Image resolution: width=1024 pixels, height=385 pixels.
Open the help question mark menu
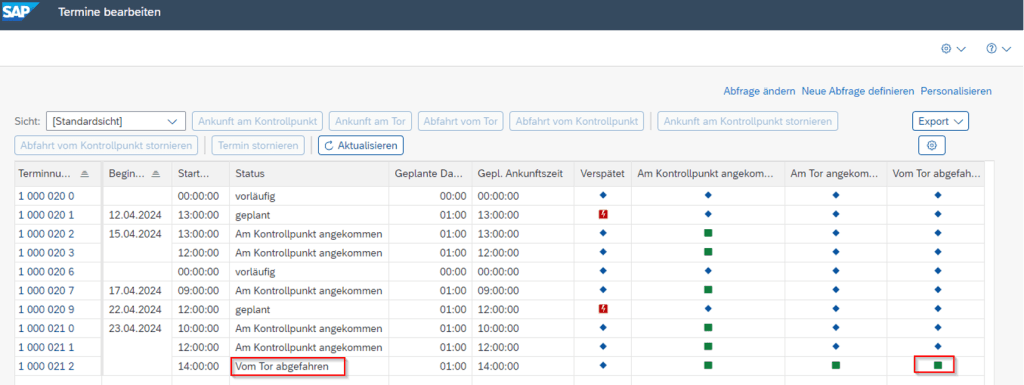[x=998, y=49]
